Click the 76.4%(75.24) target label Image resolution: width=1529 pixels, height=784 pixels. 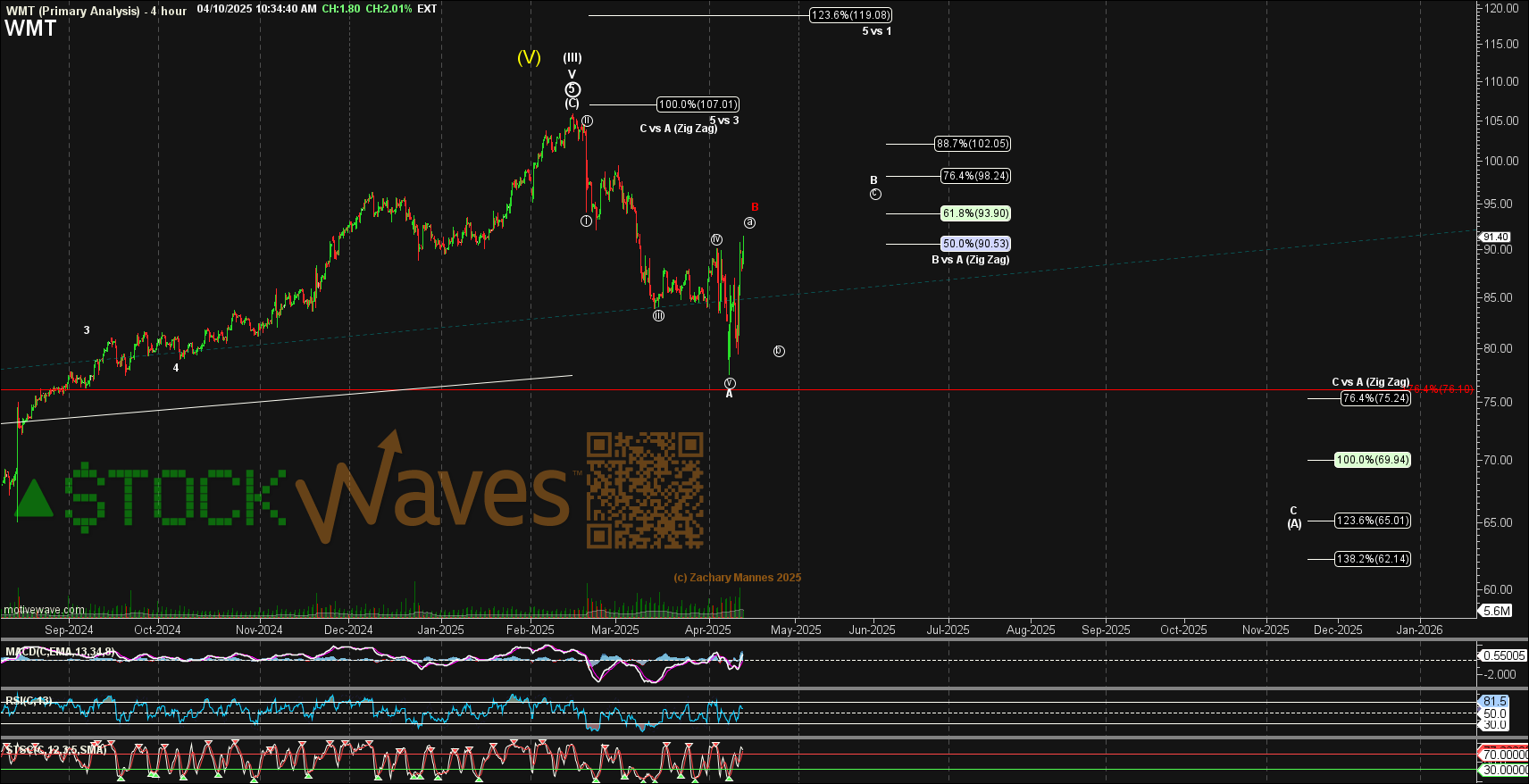point(1375,398)
